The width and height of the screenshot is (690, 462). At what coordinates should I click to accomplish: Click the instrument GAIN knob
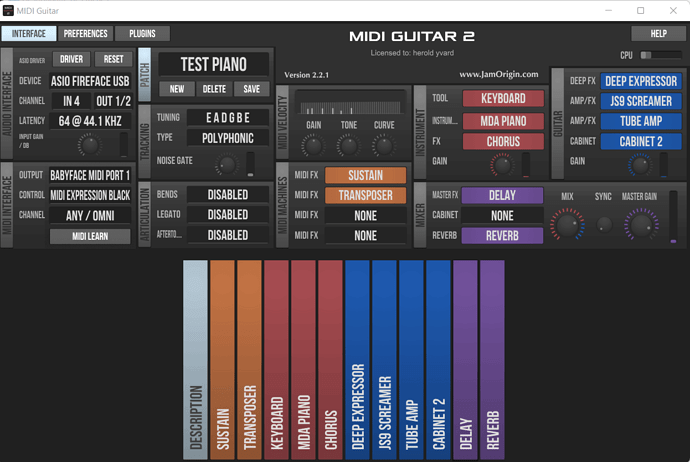502,165
